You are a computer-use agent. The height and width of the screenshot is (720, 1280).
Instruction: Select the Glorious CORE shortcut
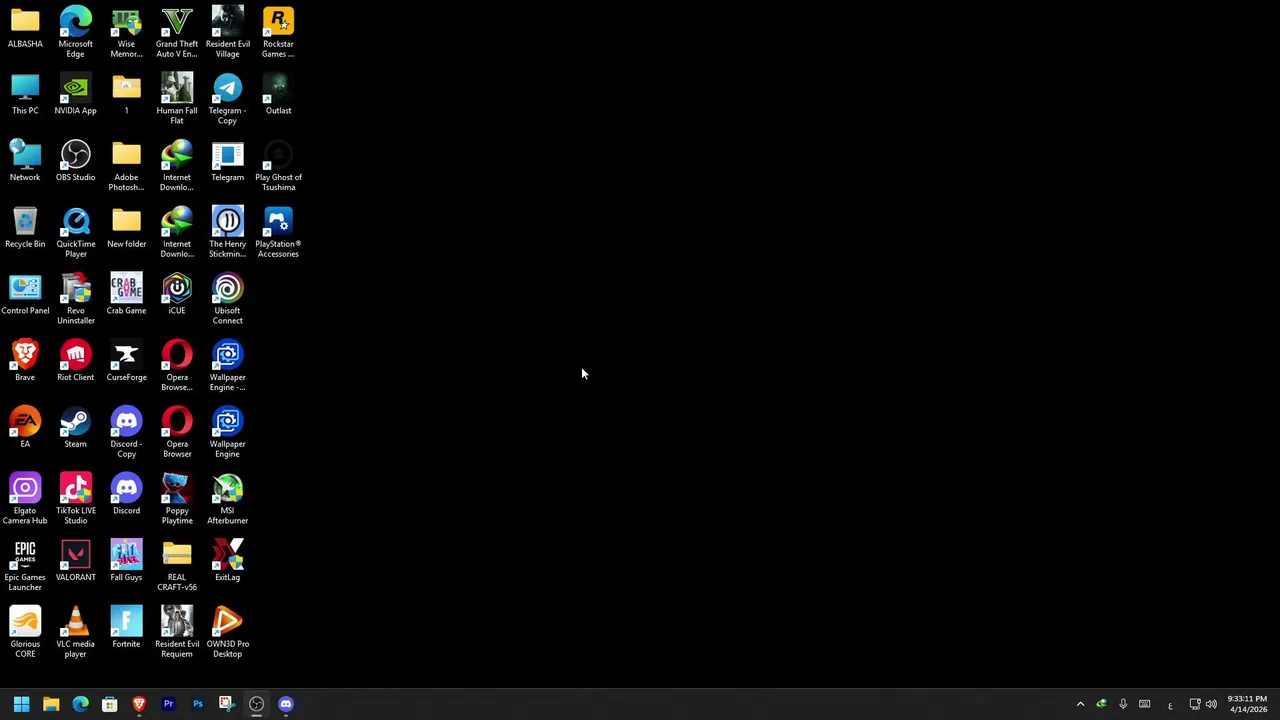point(25,632)
